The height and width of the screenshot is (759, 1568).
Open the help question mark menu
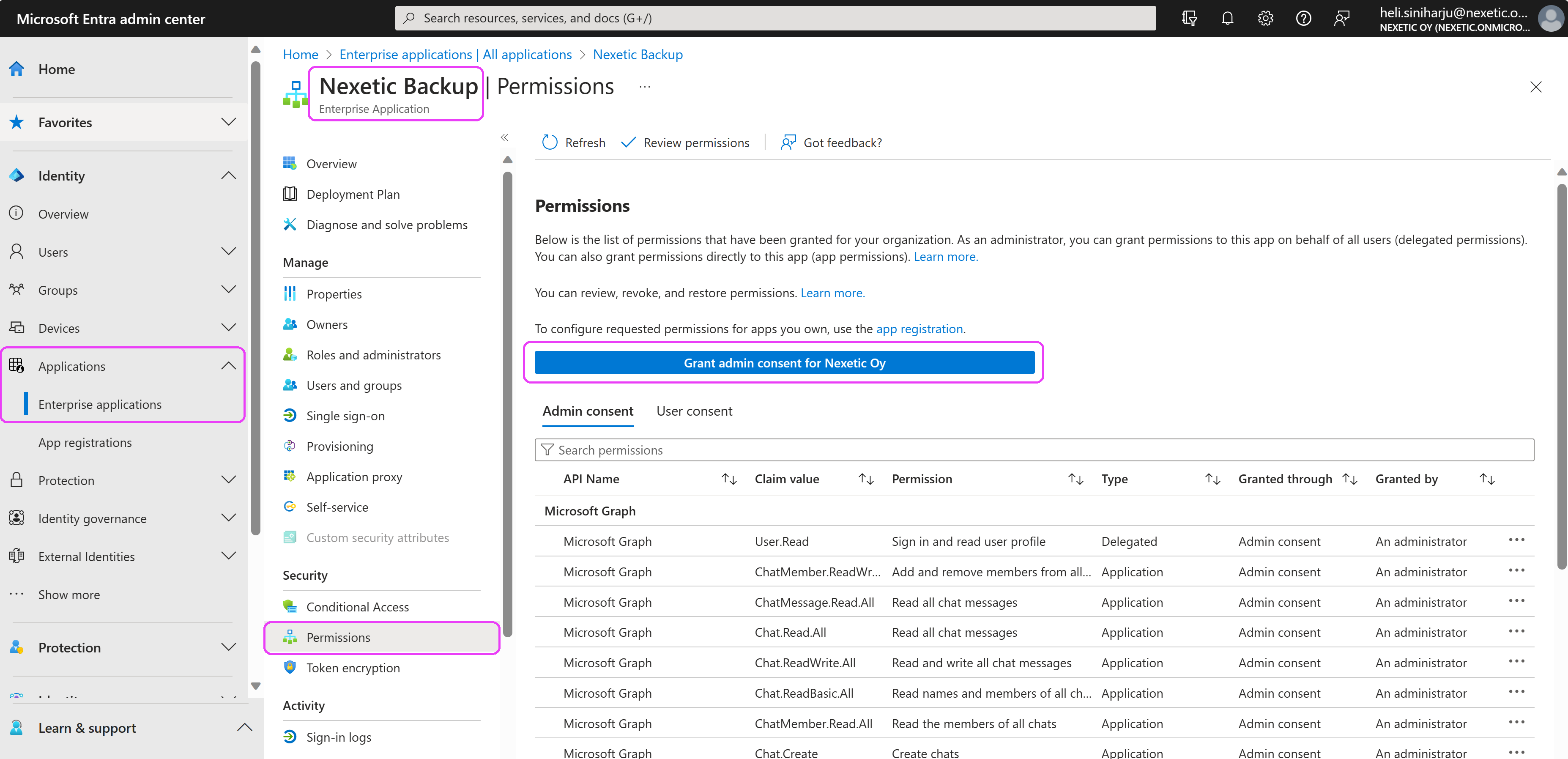pyautogui.click(x=1303, y=18)
